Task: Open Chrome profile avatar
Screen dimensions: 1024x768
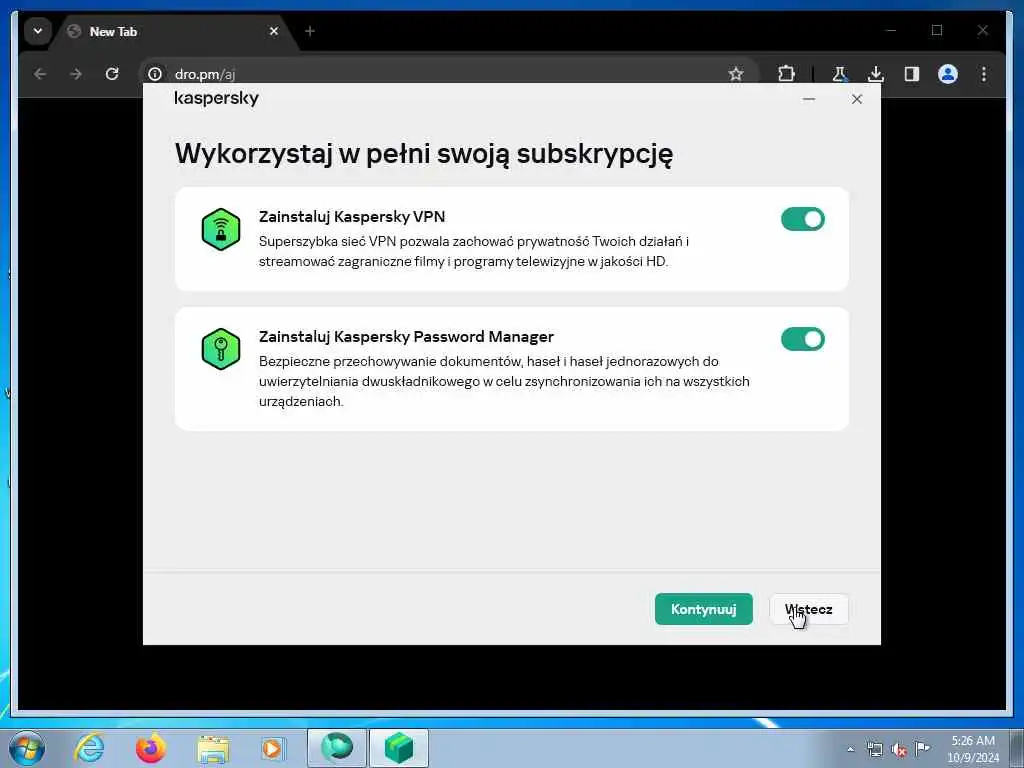Action: [x=948, y=74]
